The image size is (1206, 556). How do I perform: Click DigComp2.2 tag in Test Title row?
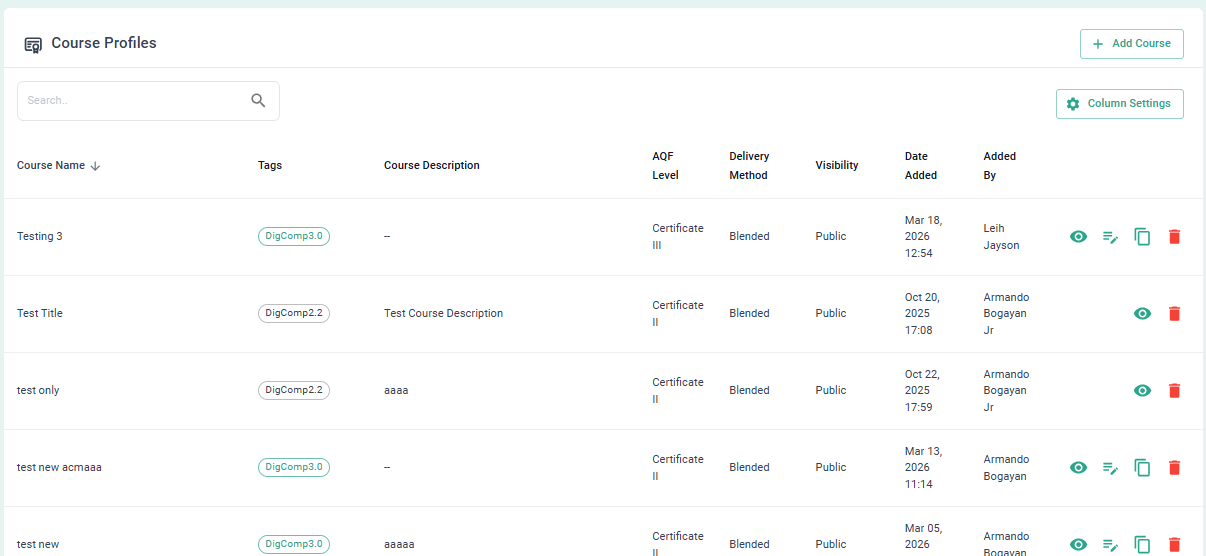click(x=294, y=313)
